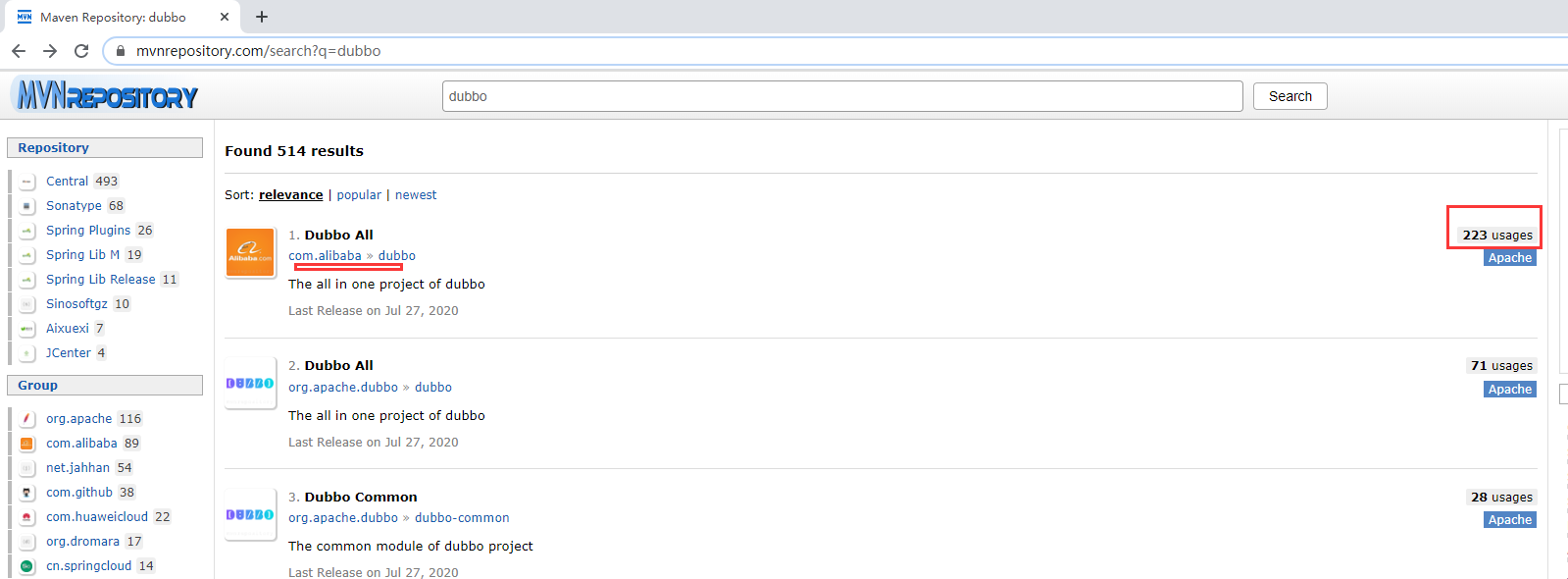Image resolution: width=1568 pixels, height=579 pixels.
Task: Open the dubbo-common artifact link
Action: [x=462, y=518]
